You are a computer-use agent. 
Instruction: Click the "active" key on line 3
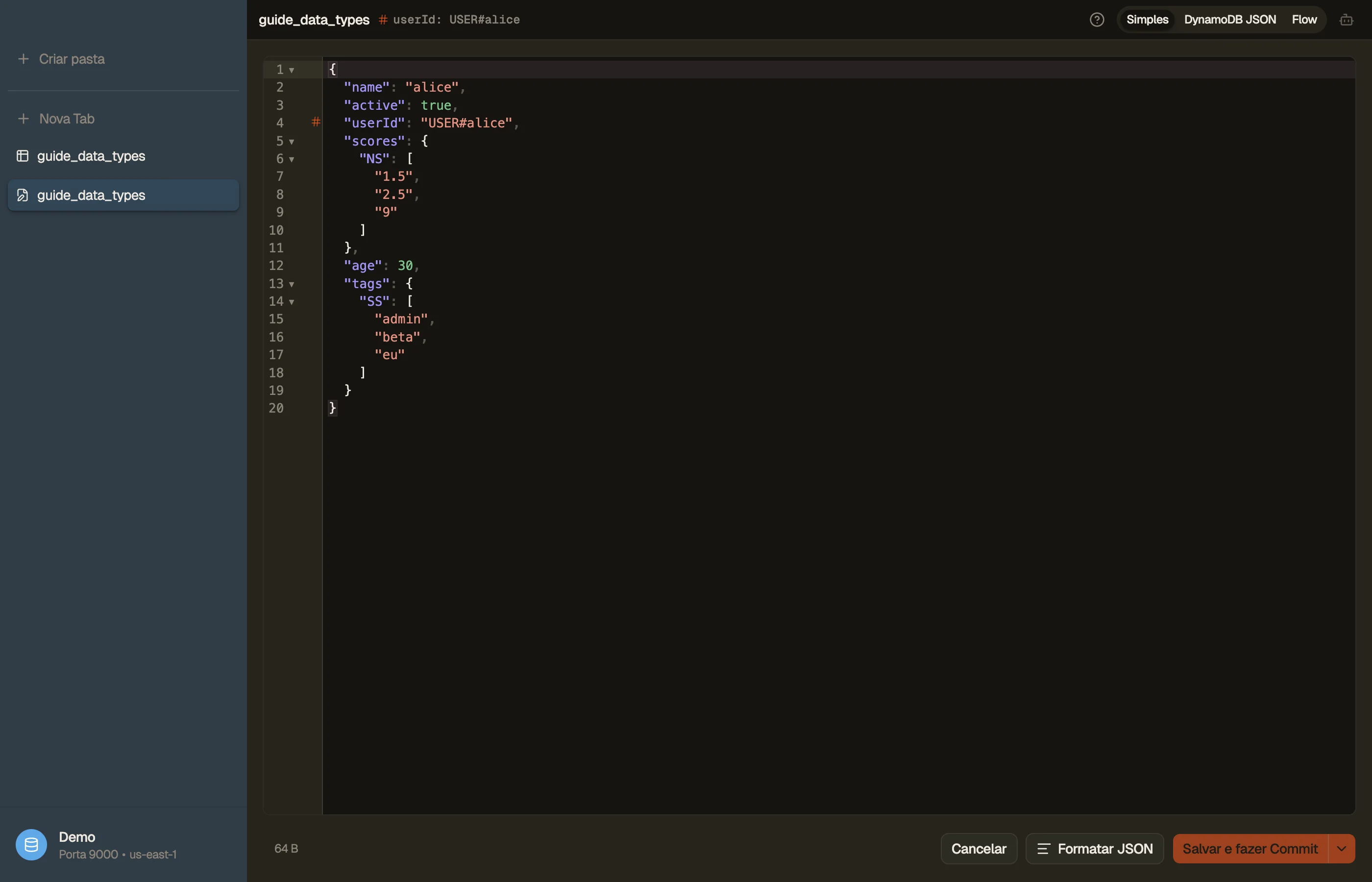coord(374,105)
